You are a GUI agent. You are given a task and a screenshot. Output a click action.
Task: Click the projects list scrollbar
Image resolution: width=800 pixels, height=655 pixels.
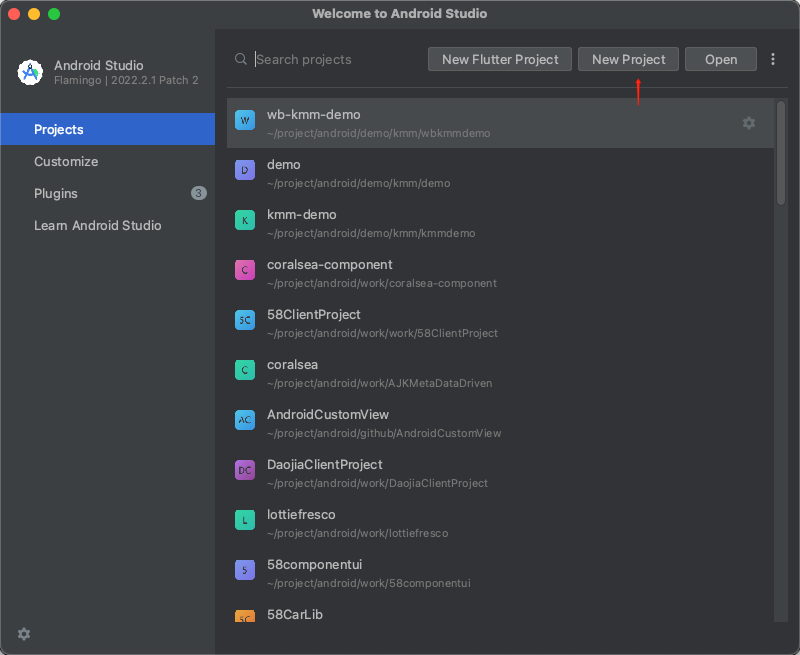click(x=781, y=153)
